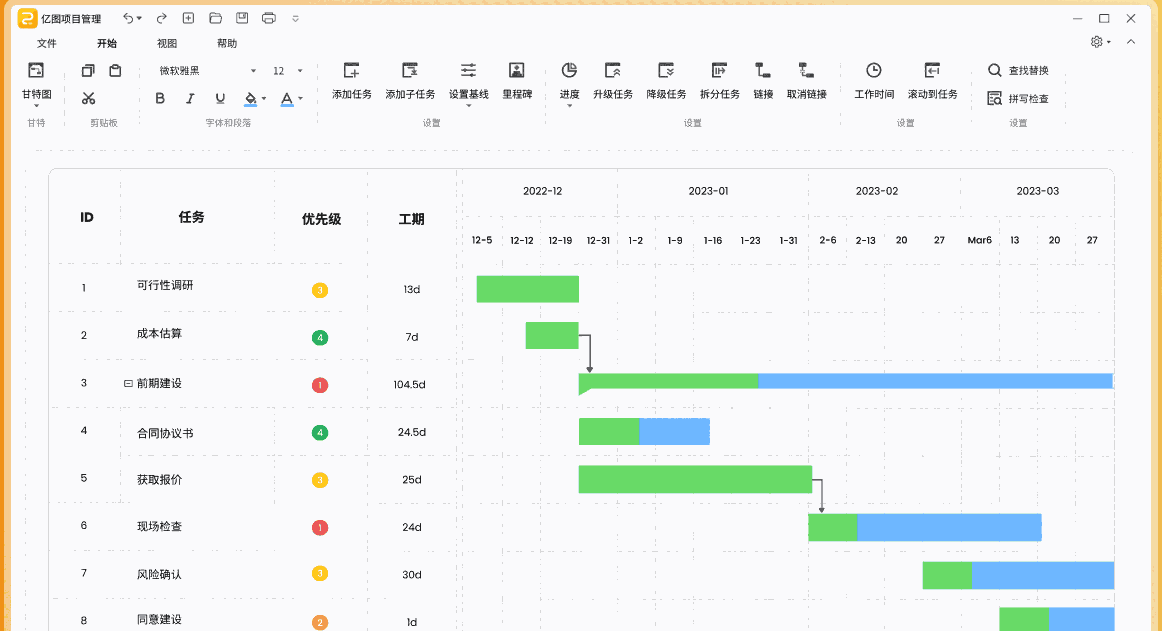Open the font family dropdown

click(254, 70)
